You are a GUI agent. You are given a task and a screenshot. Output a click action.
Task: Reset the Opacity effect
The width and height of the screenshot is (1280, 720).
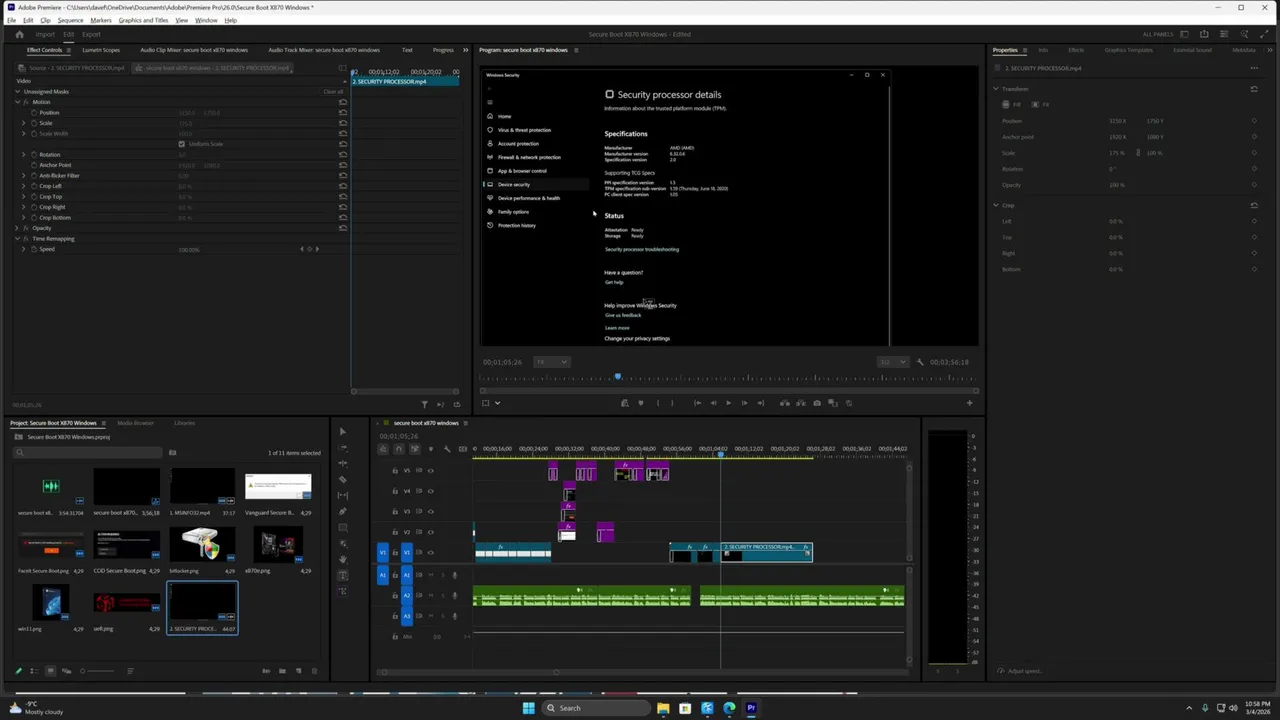(343, 228)
